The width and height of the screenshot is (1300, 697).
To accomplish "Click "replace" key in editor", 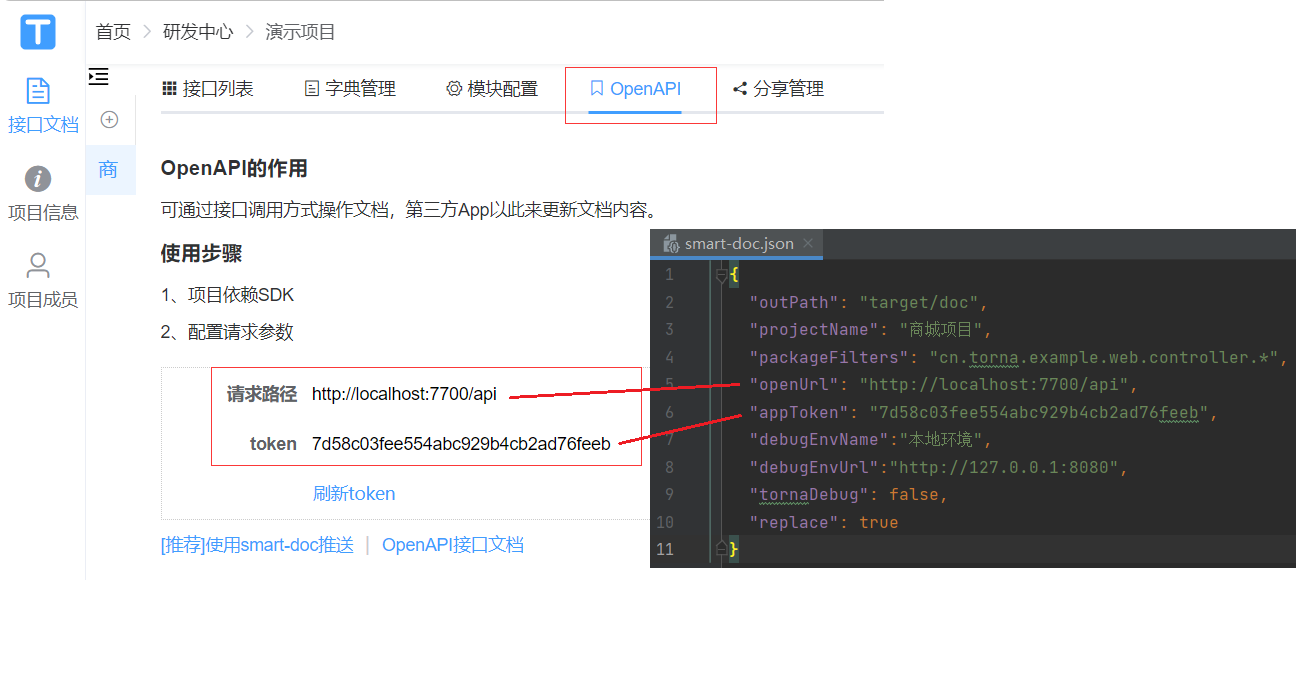I will point(796,522).
